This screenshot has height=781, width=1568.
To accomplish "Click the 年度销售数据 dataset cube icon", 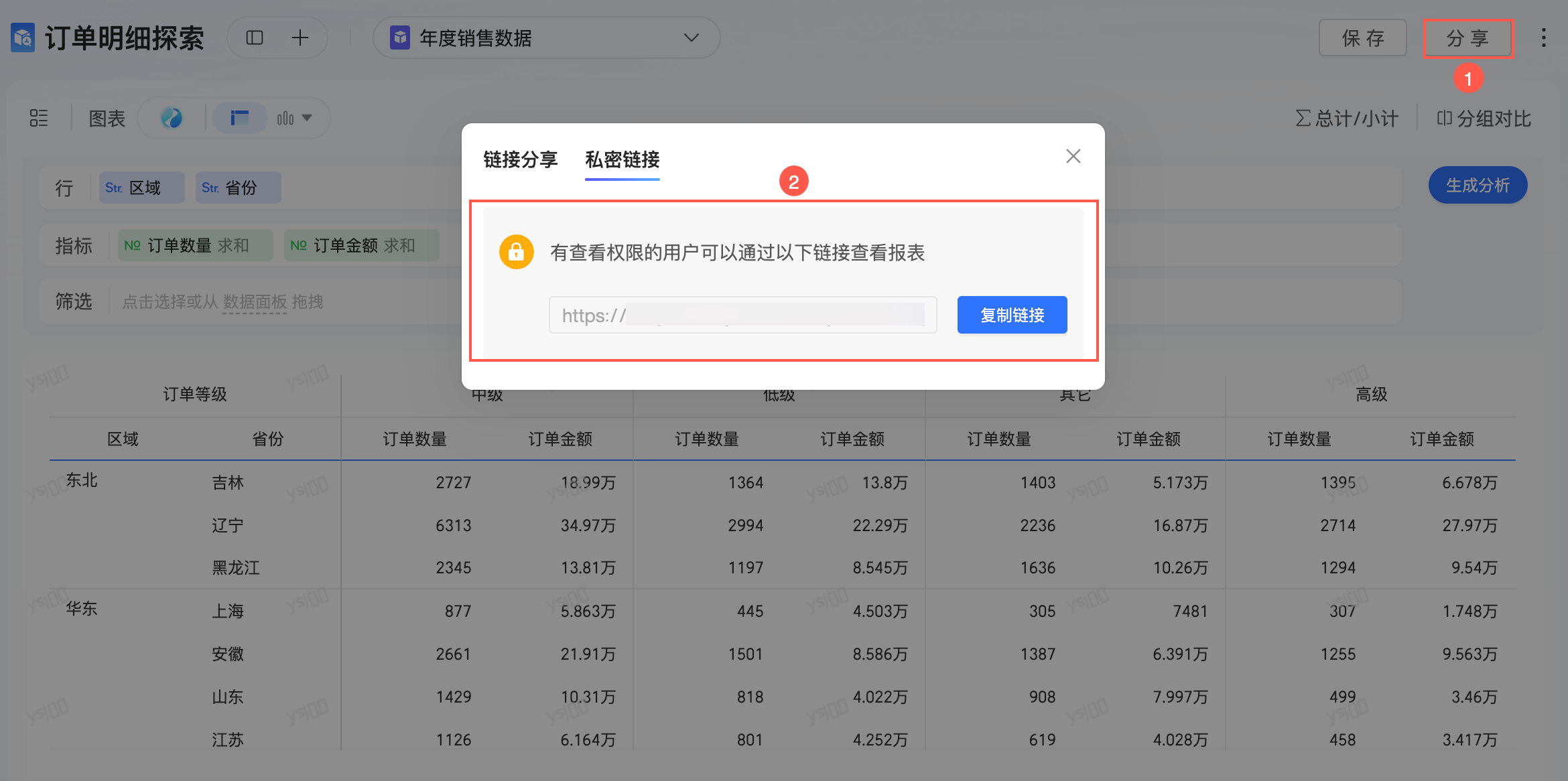I will 400,38.
